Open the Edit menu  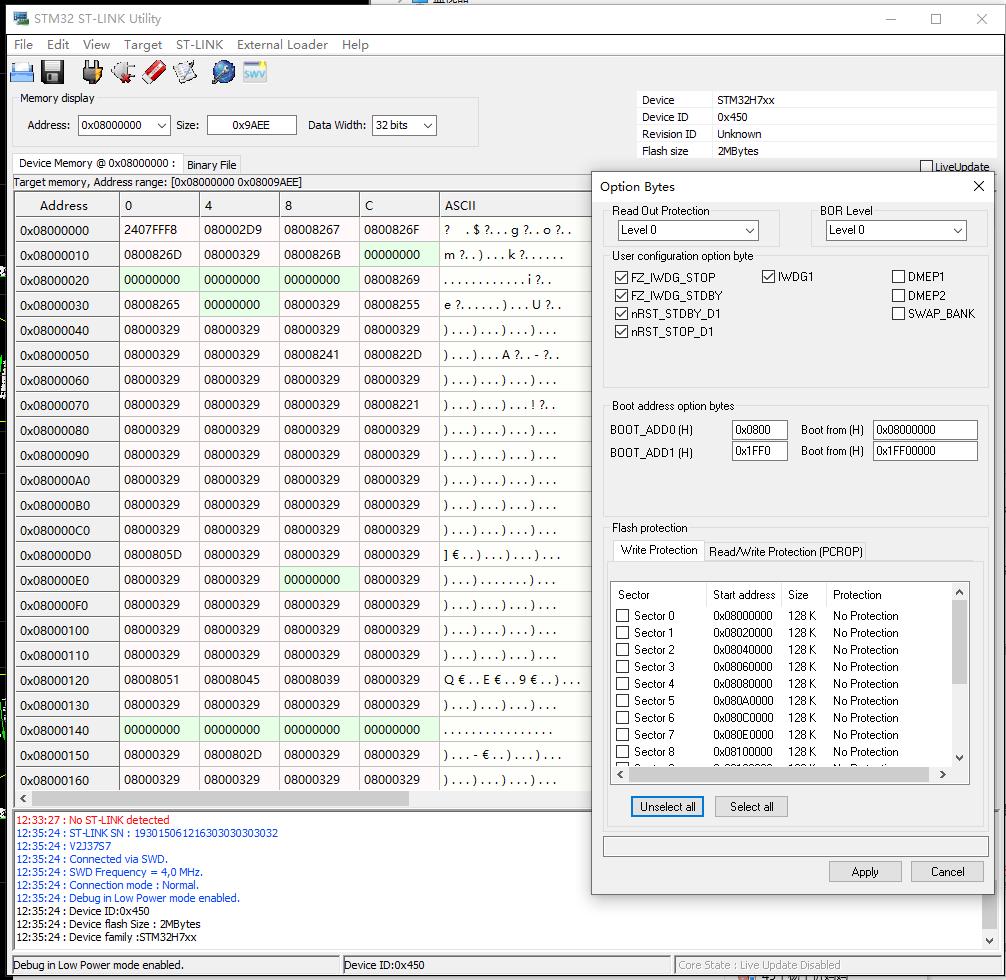click(58, 44)
